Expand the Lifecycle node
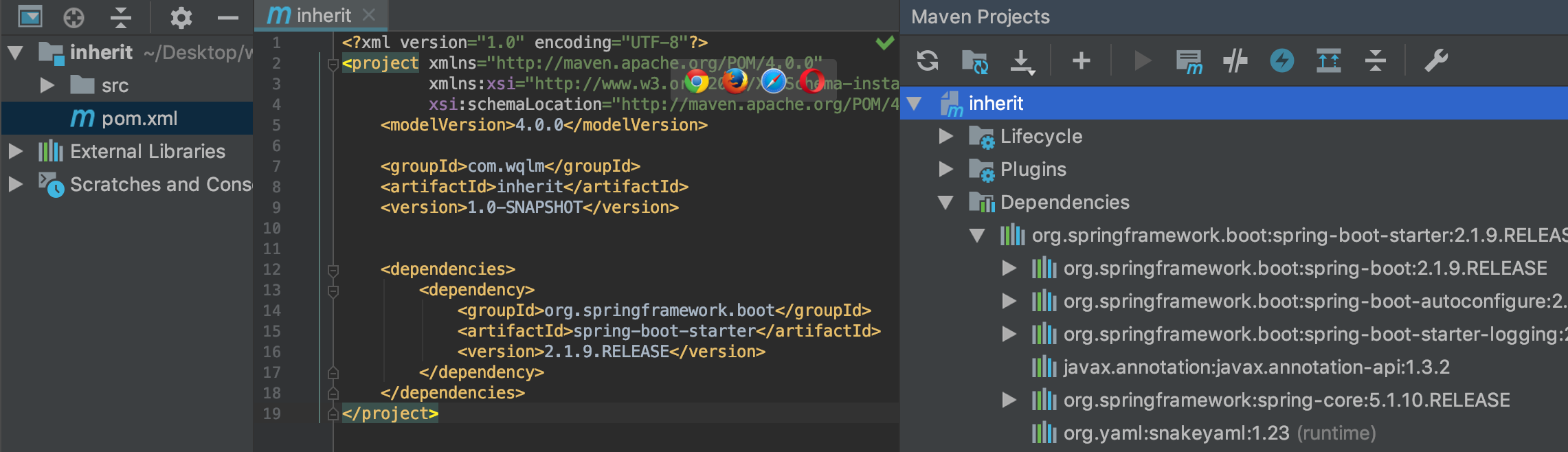Screen dimensions: 1568x452 946,136
